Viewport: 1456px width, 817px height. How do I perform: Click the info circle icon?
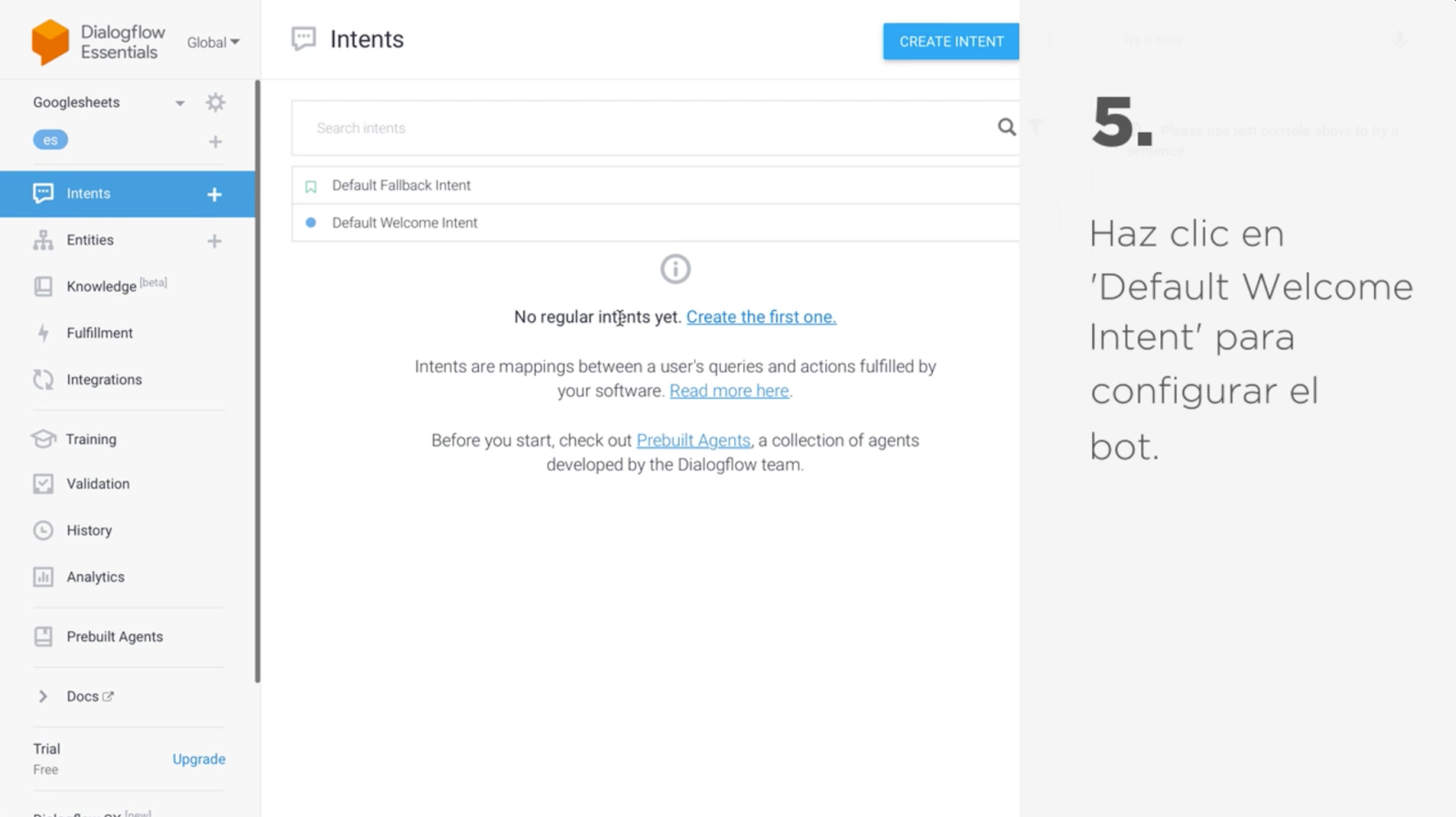[x=675, y=269]
